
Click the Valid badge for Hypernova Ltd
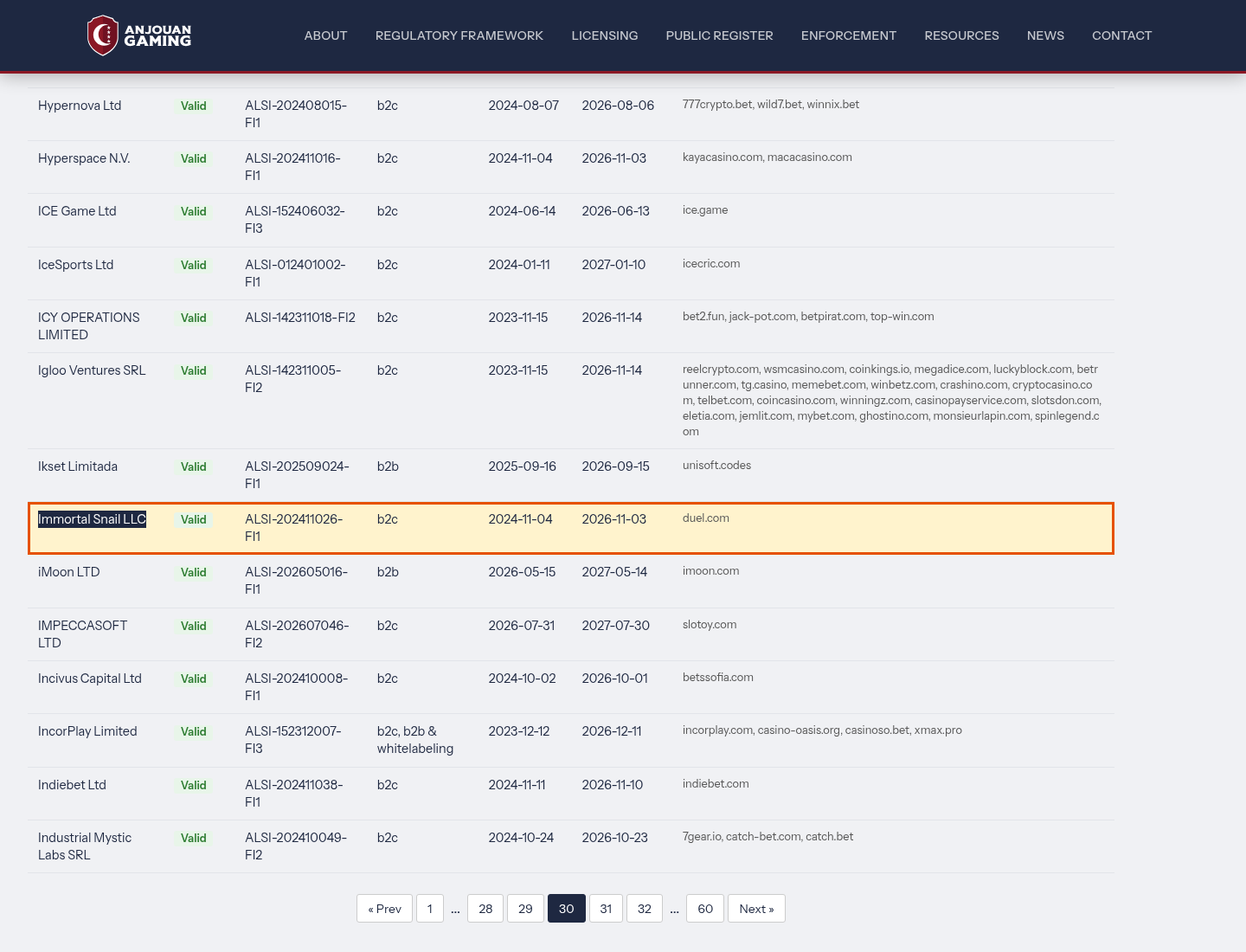194,106
